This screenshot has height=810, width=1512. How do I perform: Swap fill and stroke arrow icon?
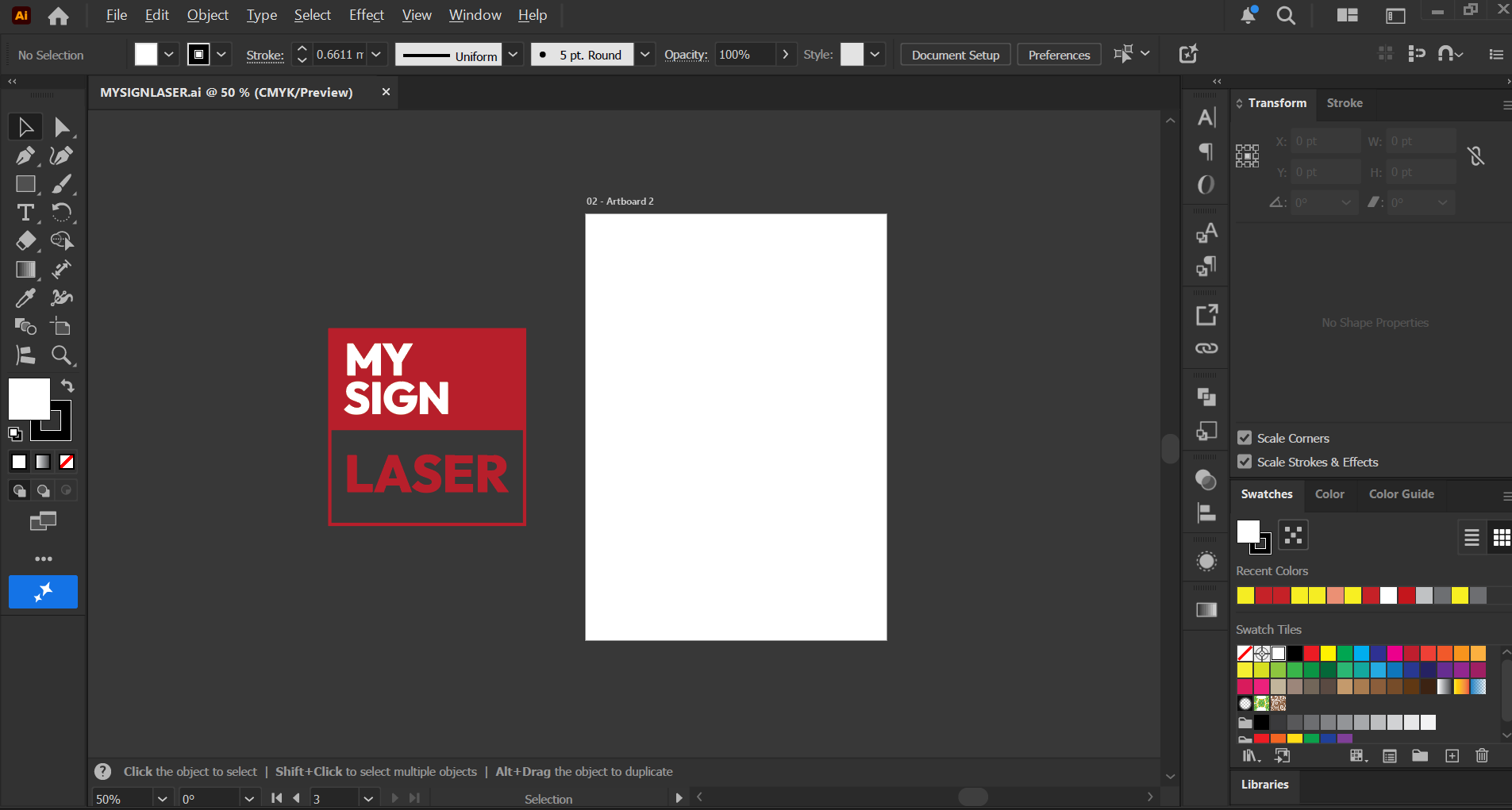click(68, 386)
